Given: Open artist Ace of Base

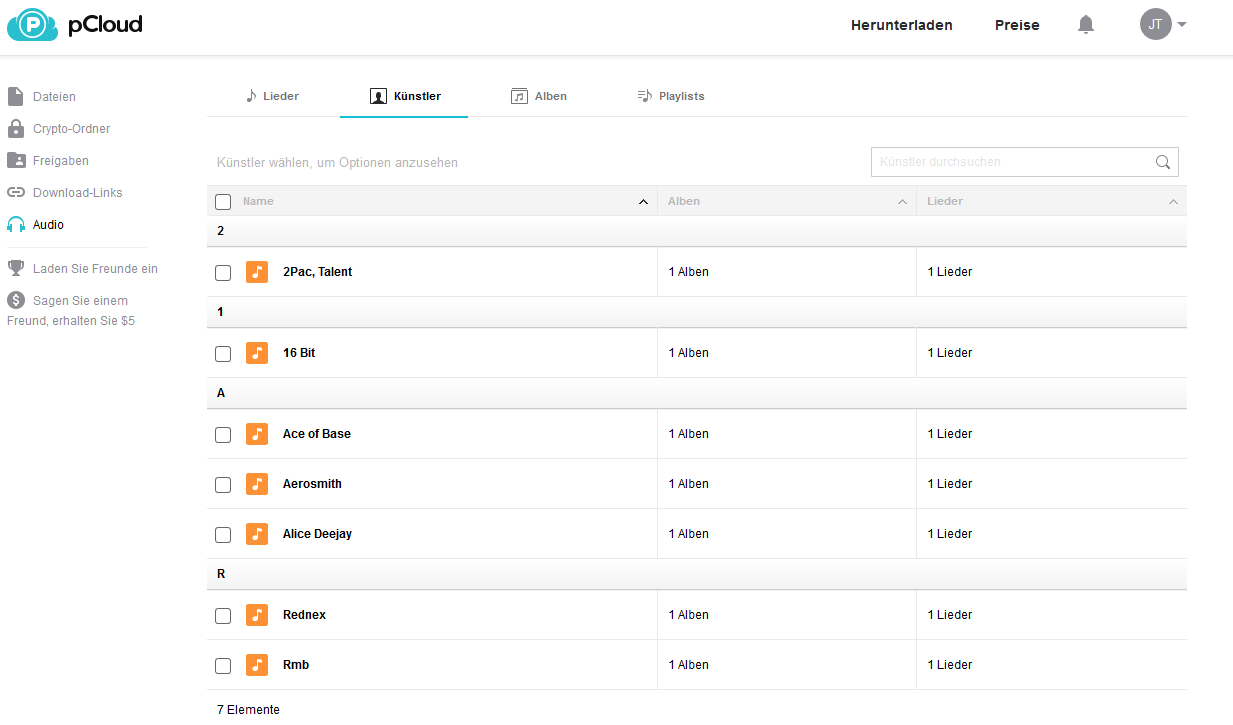Looking at the screenshot, I should point(316,434).
